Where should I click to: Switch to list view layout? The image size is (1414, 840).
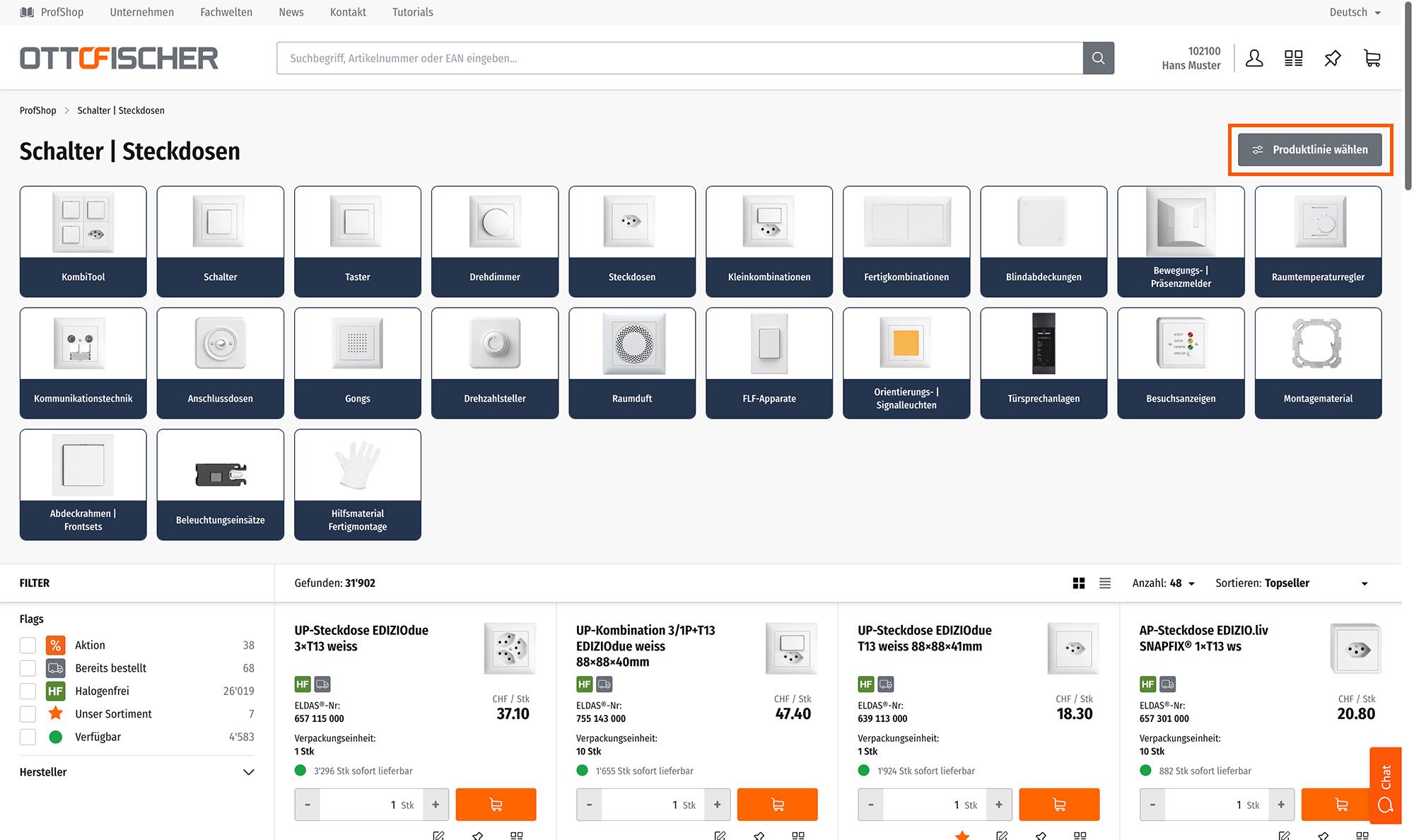coord(1105,583)
